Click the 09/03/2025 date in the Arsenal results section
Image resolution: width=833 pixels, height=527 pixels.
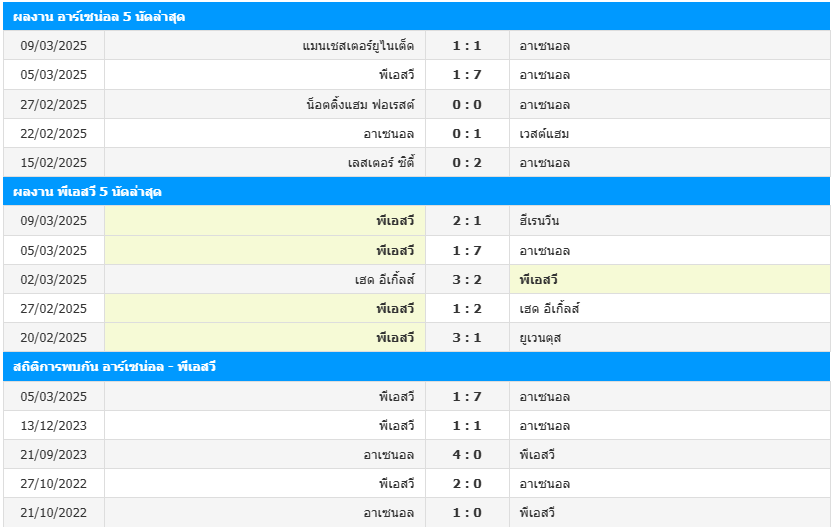coord(54,46)
